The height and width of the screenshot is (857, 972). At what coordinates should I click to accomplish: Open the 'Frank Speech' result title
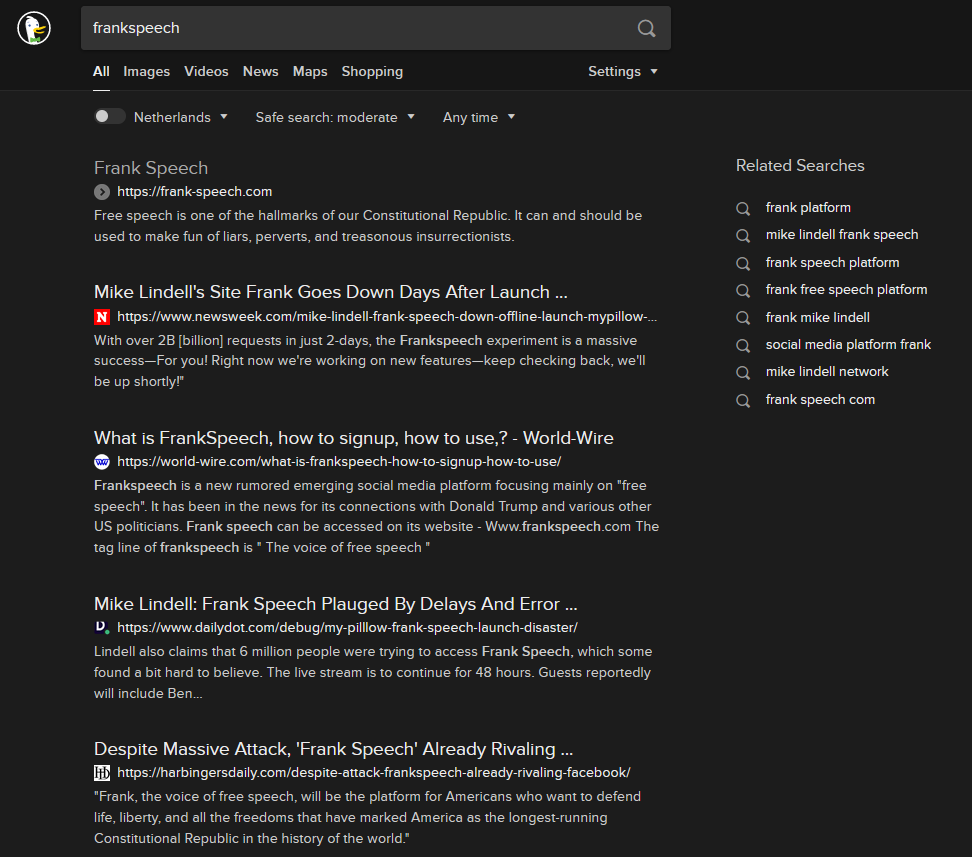pos(151,168)
